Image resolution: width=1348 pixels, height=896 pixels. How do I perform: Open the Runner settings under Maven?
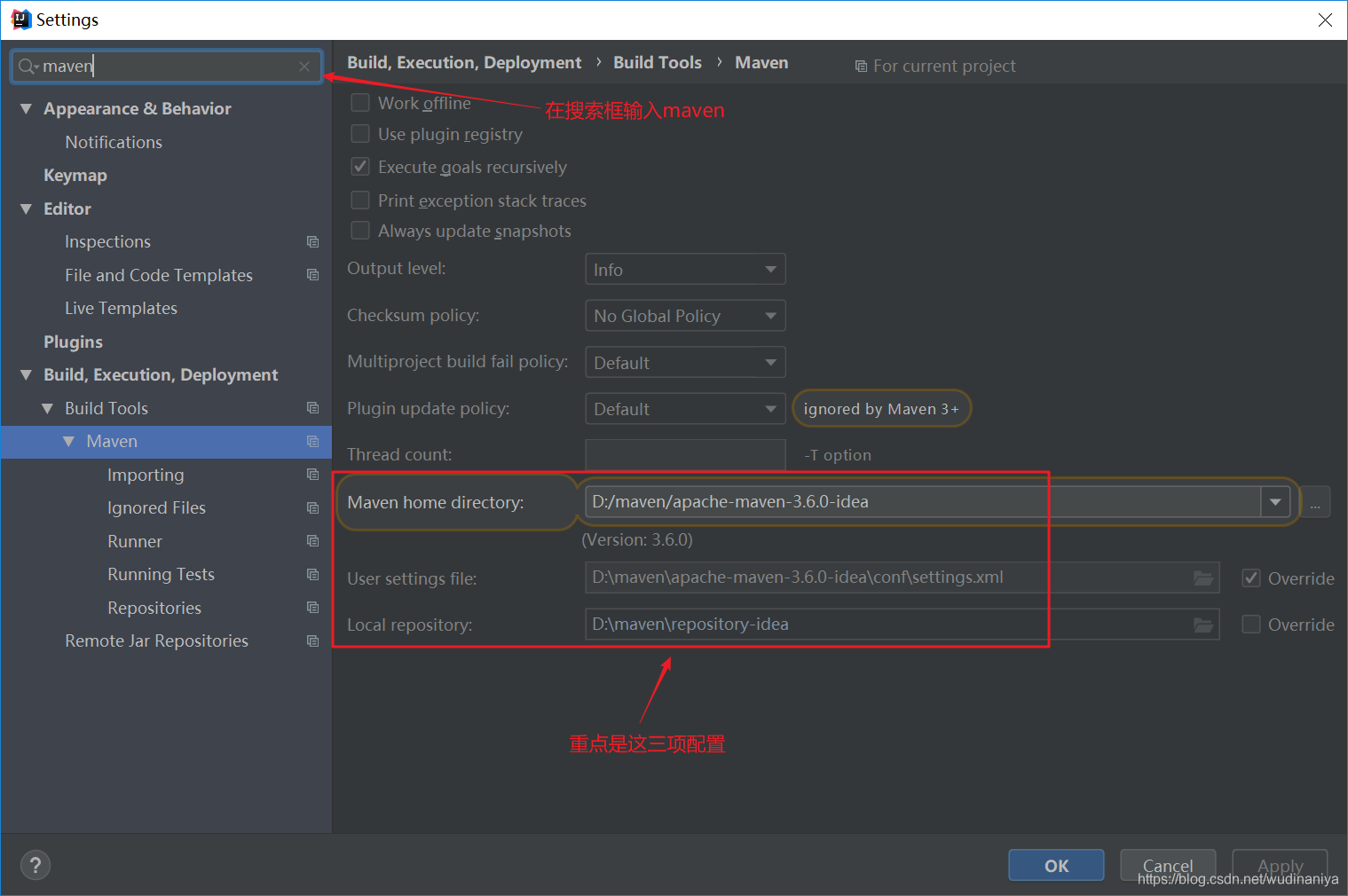[x=135, y=541]
